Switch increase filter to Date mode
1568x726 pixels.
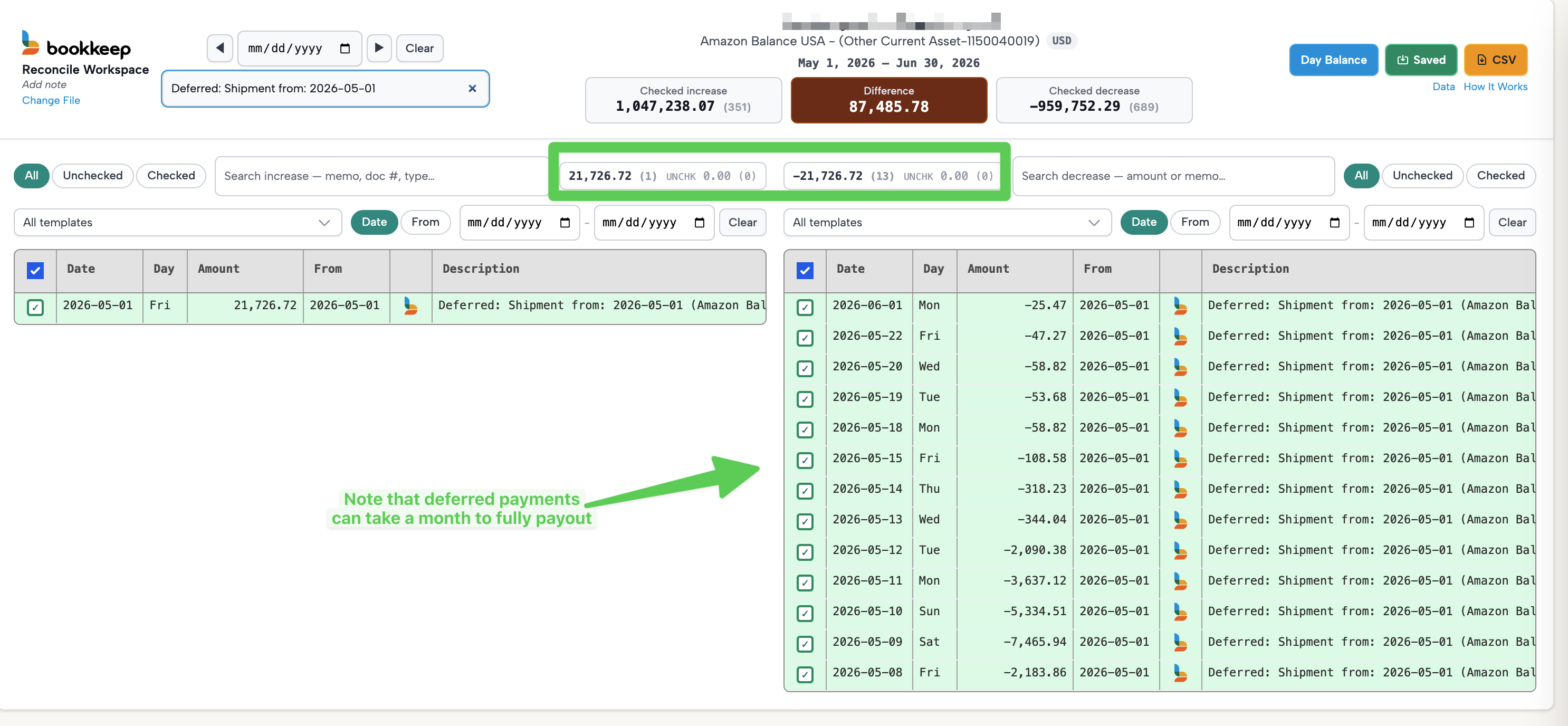pyautogui.click(x=375, y=222)
